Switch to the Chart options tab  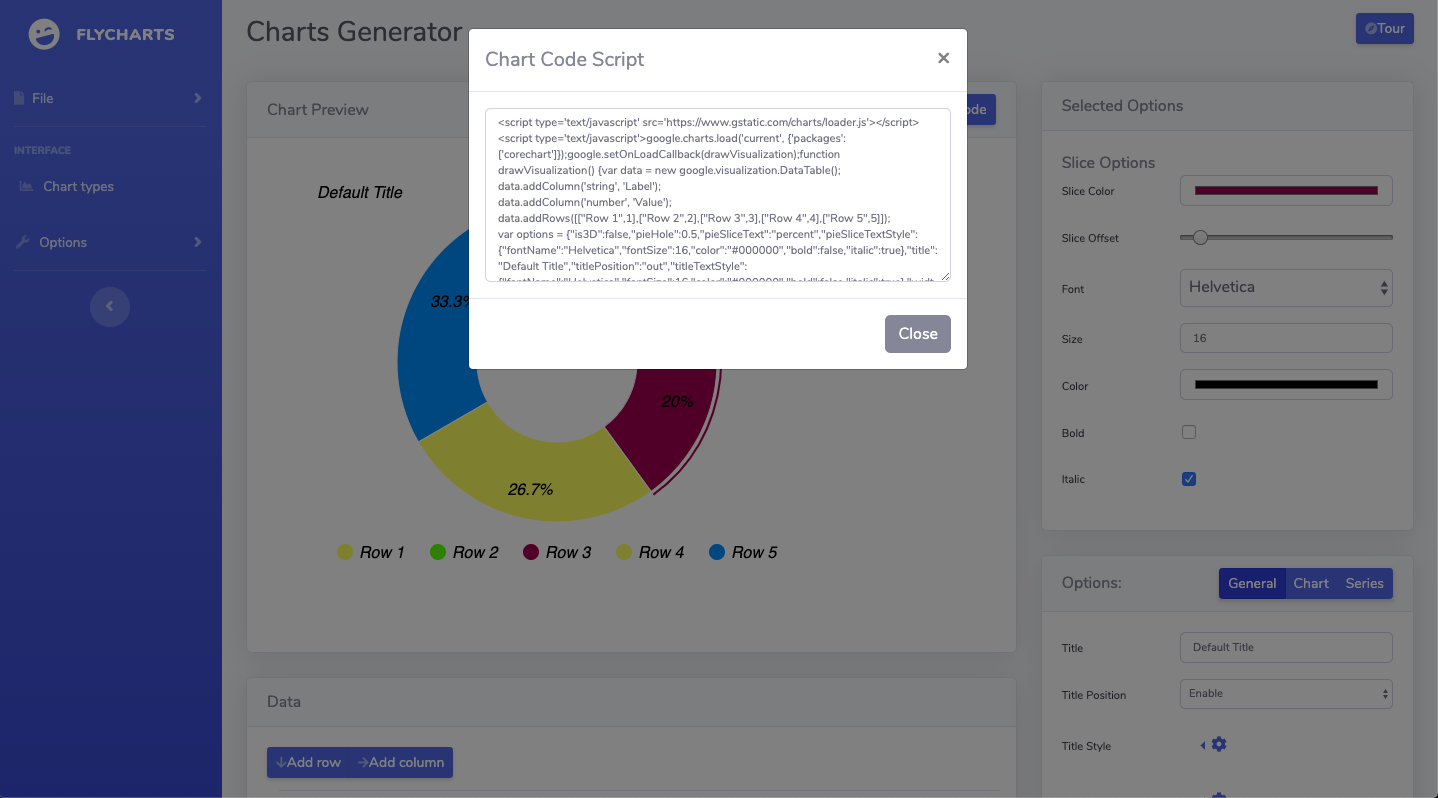(x=1311, y=584)
